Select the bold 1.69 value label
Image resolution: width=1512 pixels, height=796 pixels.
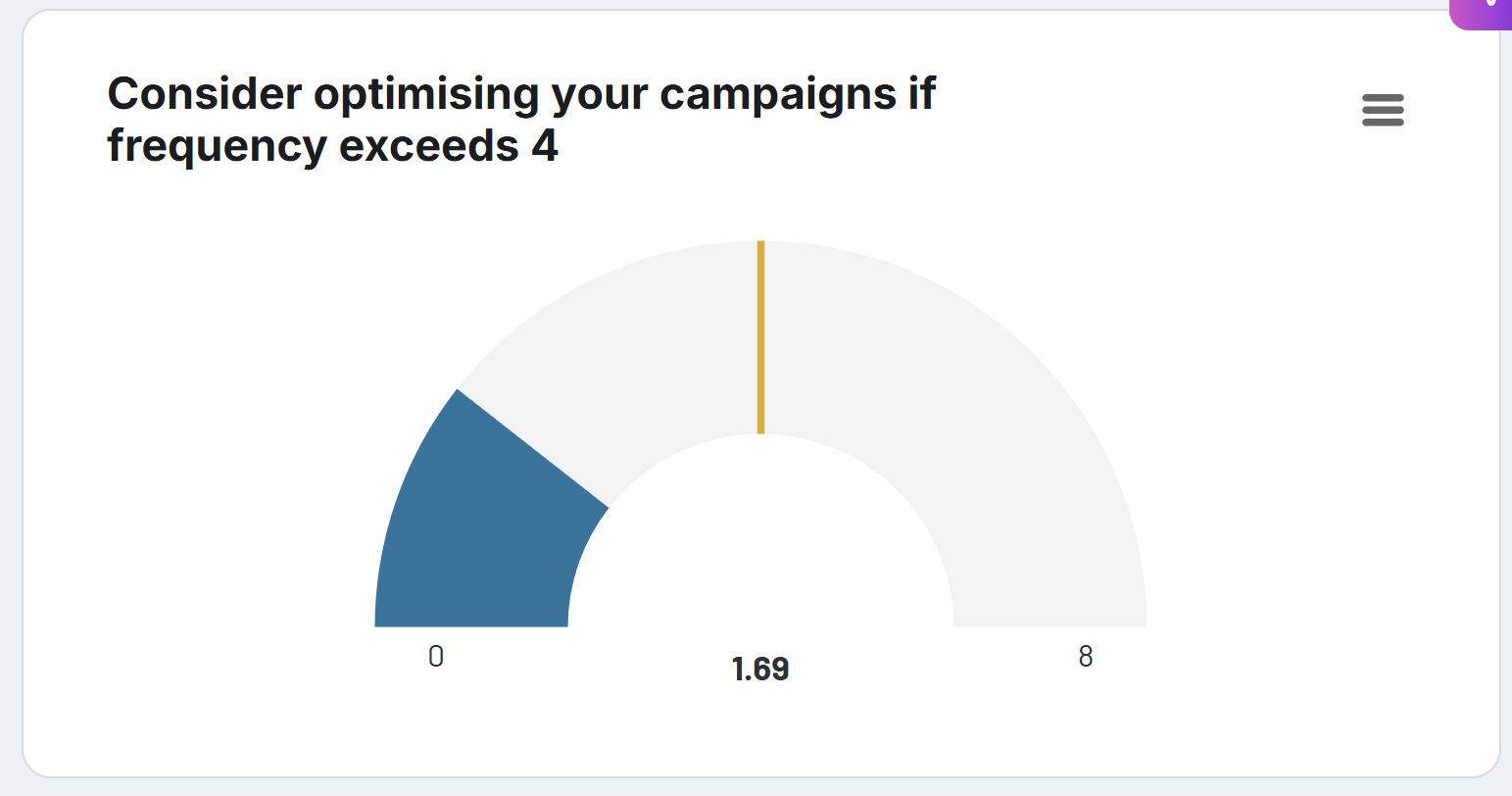tap(760, 669)
